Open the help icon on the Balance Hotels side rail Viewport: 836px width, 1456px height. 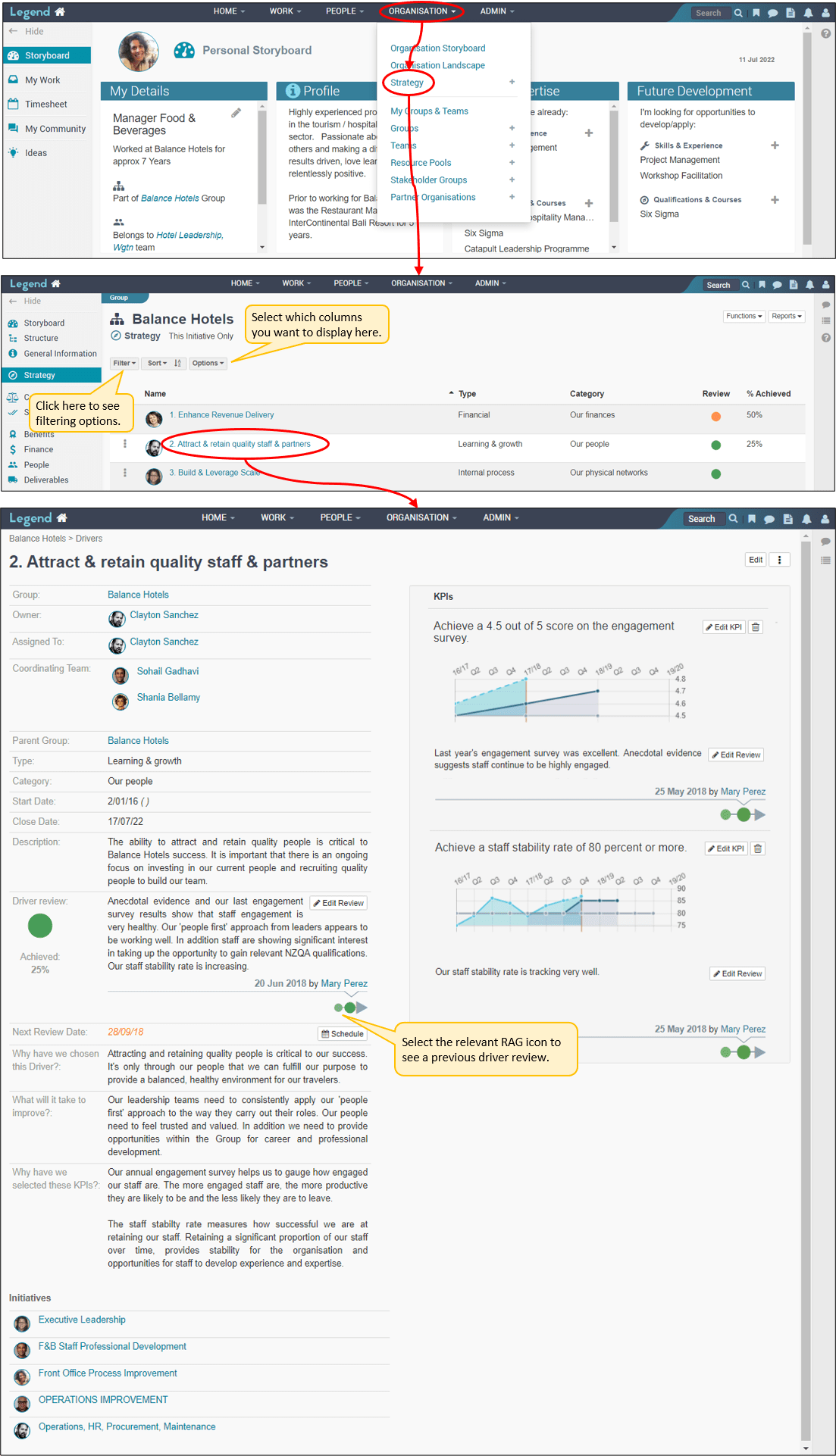[x=826, y=338]
